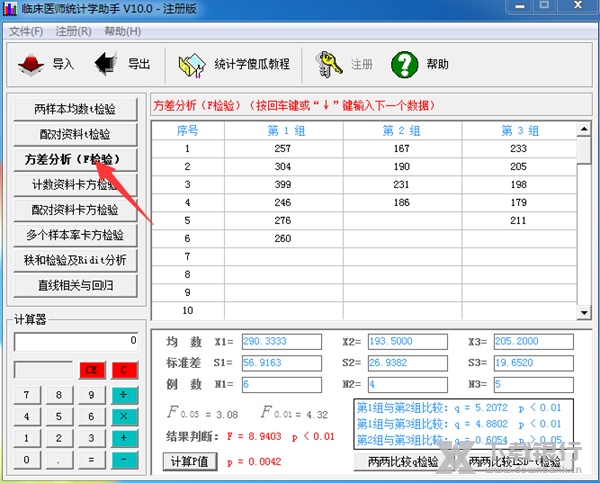Select cell 211 in group 3

click(519, 220)
